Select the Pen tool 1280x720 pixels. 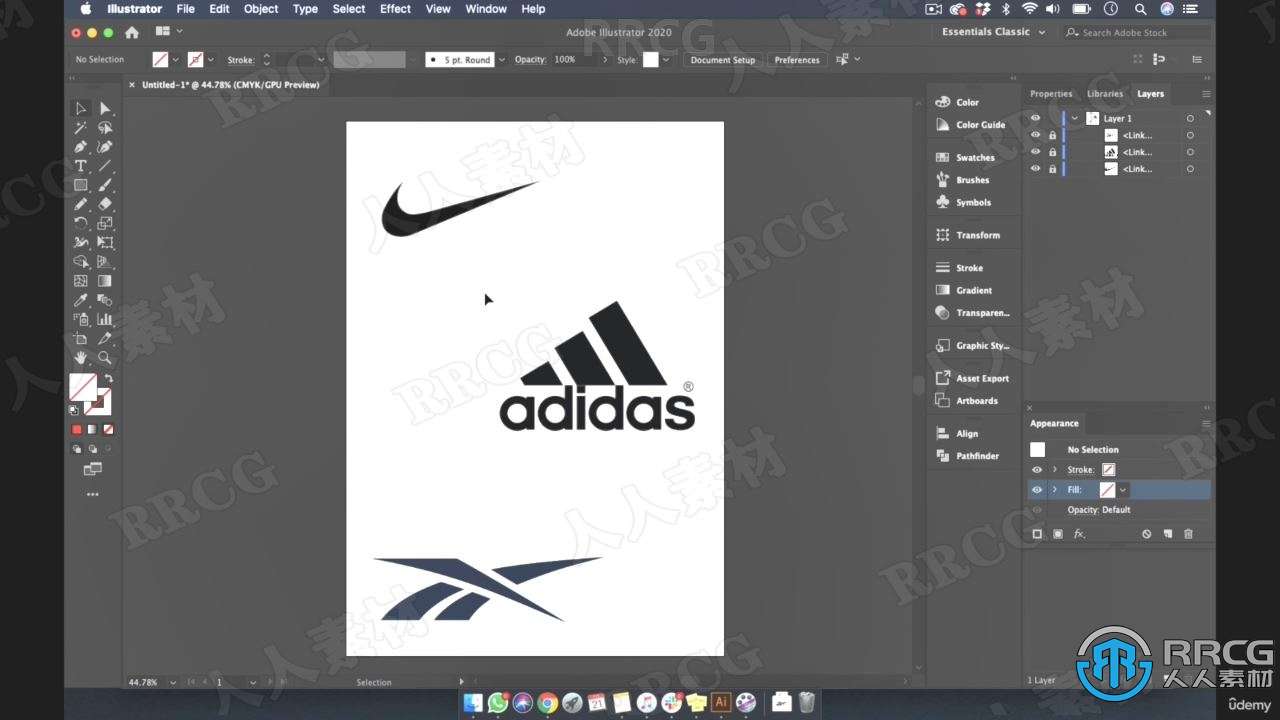81,147
